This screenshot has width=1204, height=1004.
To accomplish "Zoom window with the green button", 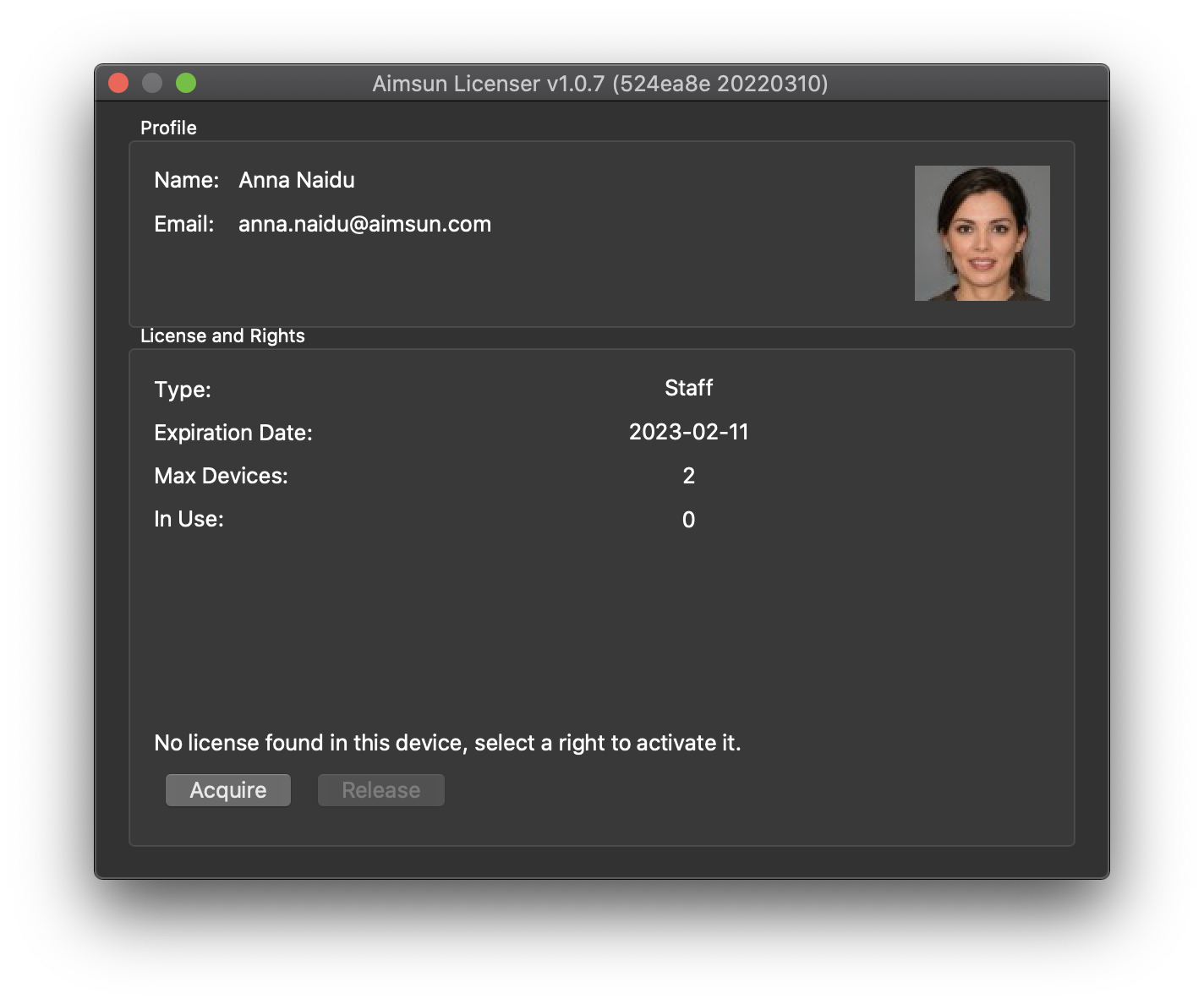I will pos(186,83).
